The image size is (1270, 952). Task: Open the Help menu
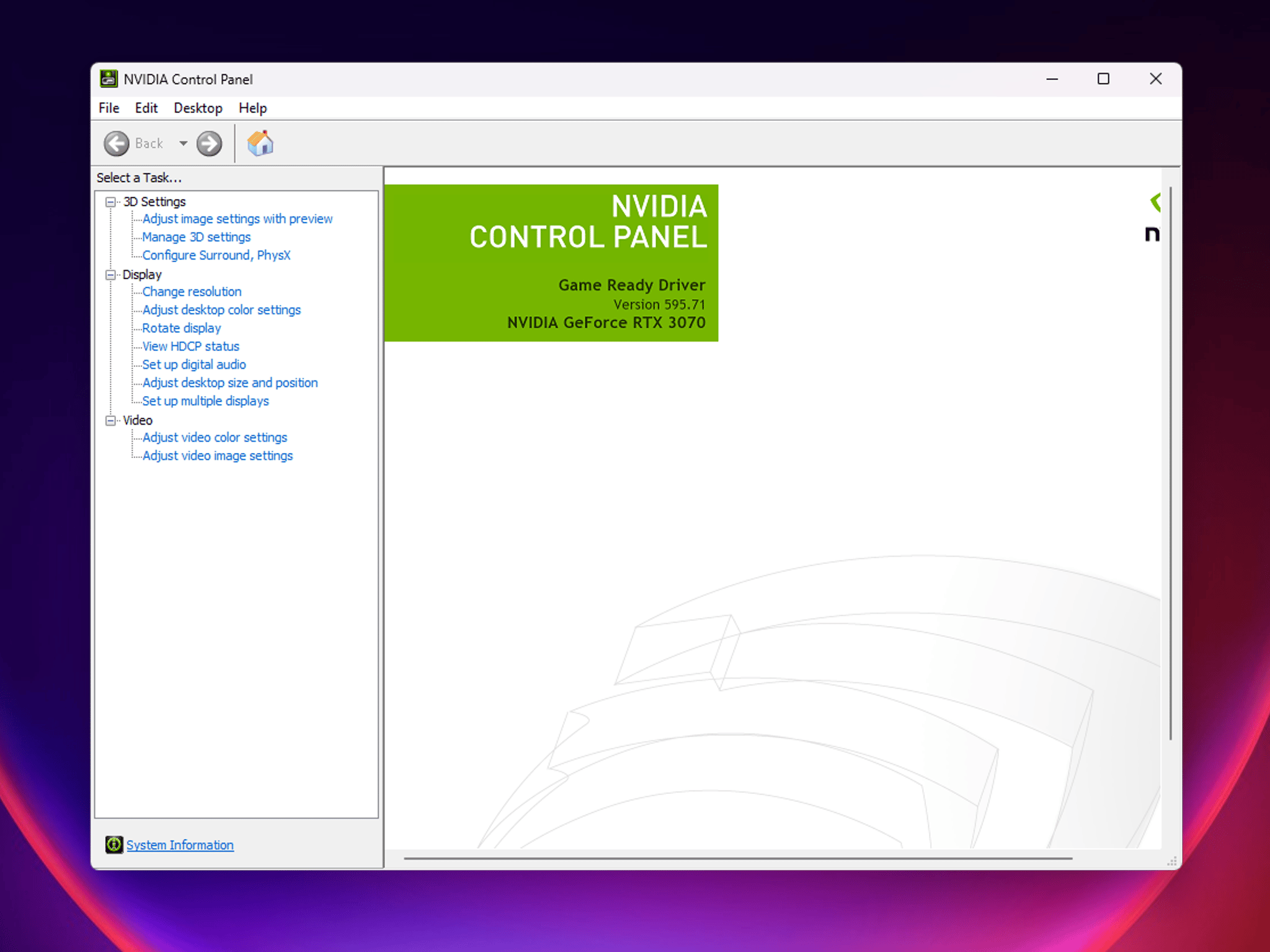point(252,108)
